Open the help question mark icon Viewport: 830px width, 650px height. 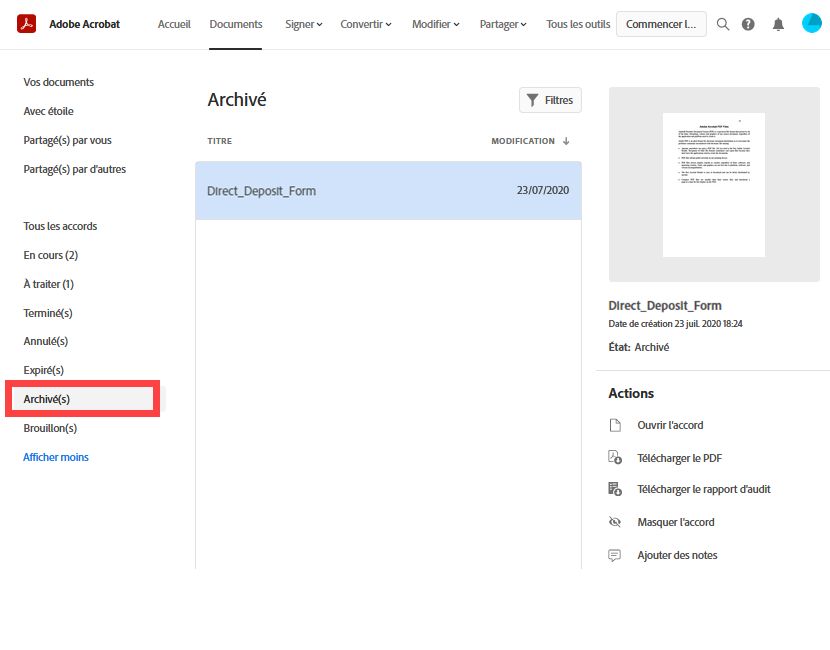coord(748,24)
